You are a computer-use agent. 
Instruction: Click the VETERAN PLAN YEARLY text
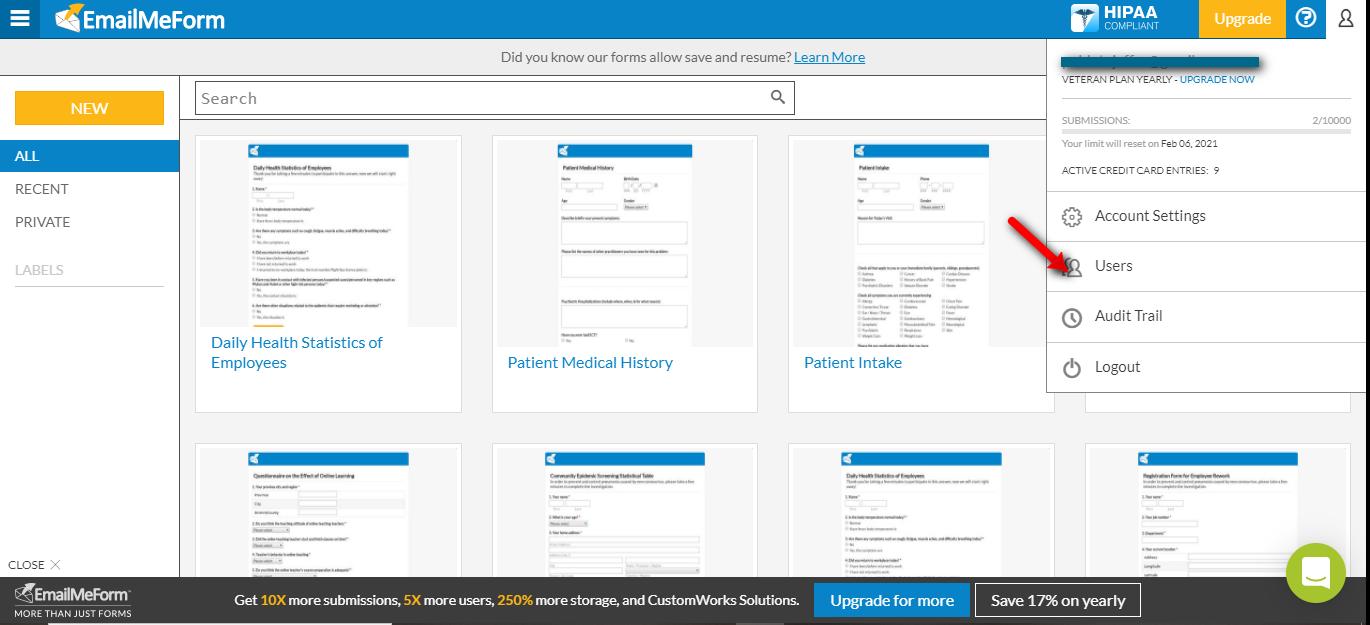(1118, 79)
